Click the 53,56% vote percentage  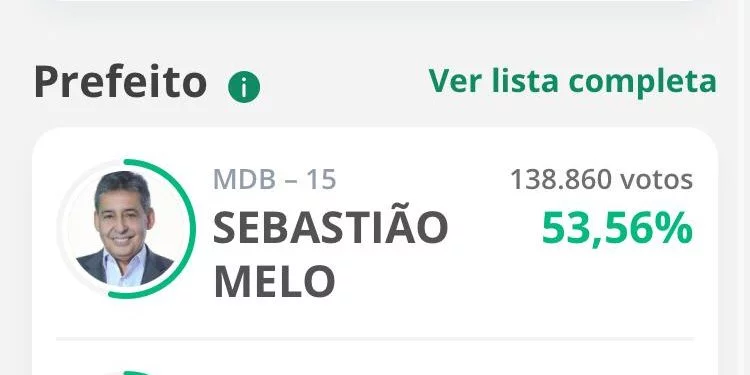click(617, 229)
